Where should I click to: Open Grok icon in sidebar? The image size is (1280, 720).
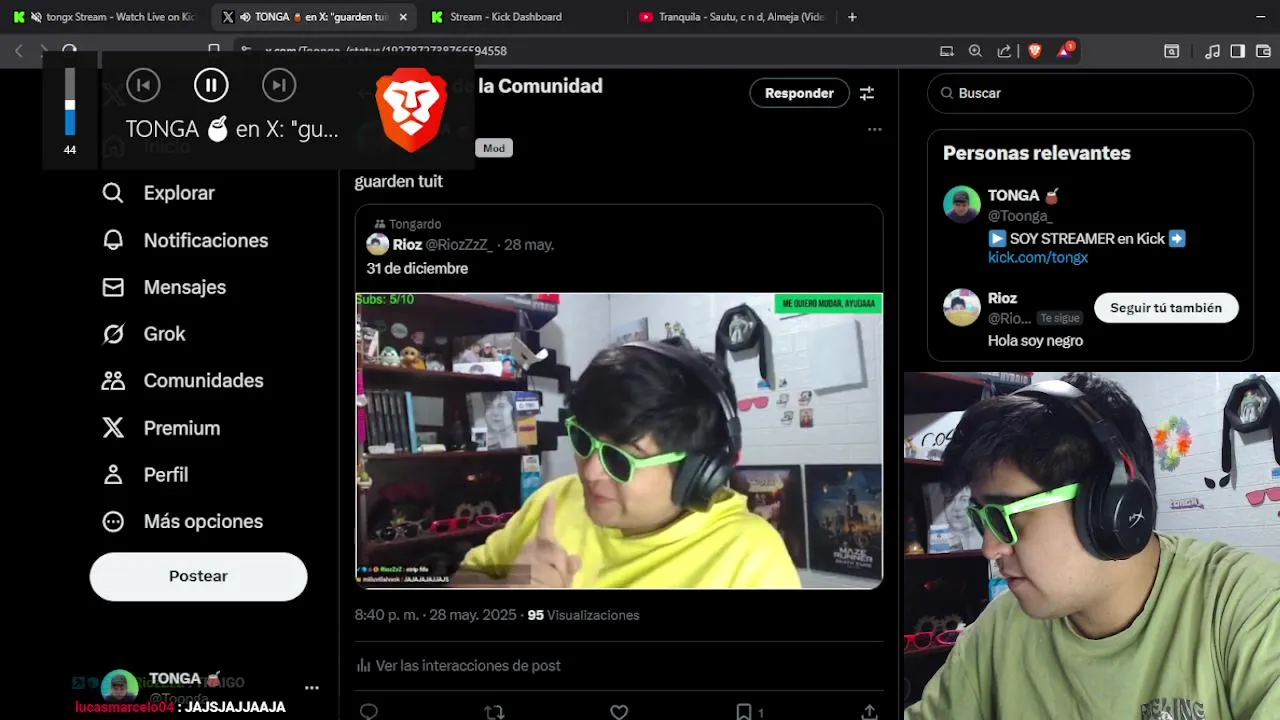(x=113, y=334)
